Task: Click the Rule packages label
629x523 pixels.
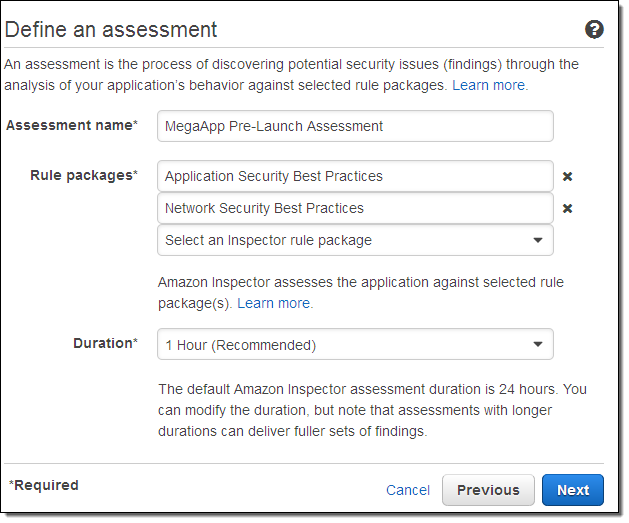Action: tap(84, 175)
